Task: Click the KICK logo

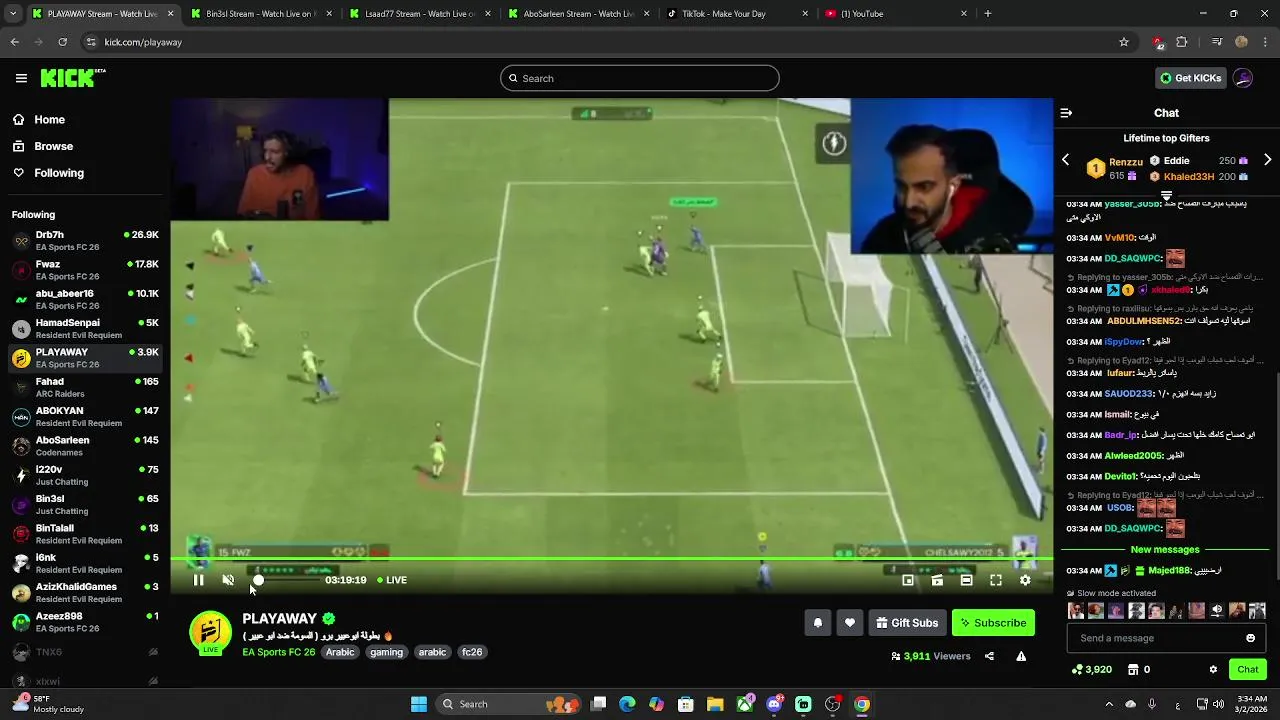Action: (73, 78)
